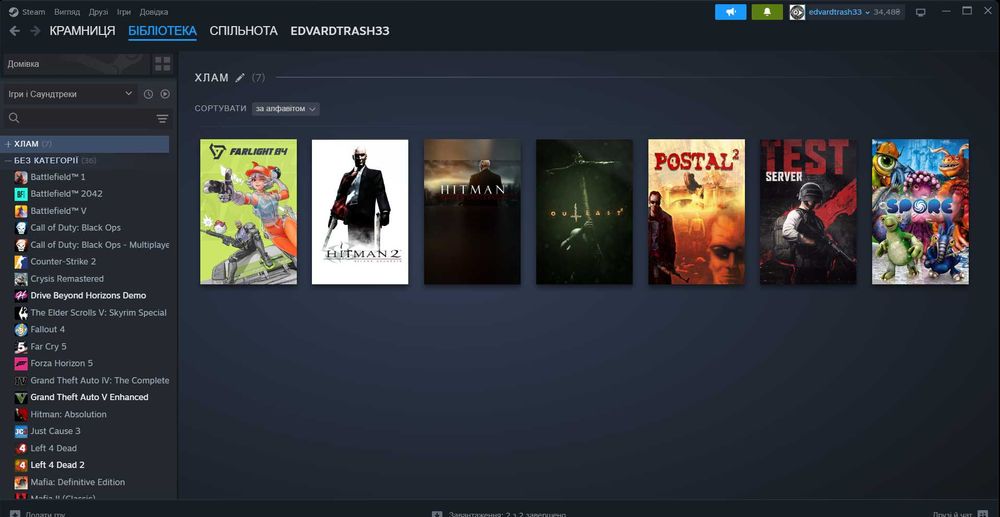Open the EDVARDTRASH33 profile tab
1000x517 pixels.
pyautogui.click(x=340, y=31)
